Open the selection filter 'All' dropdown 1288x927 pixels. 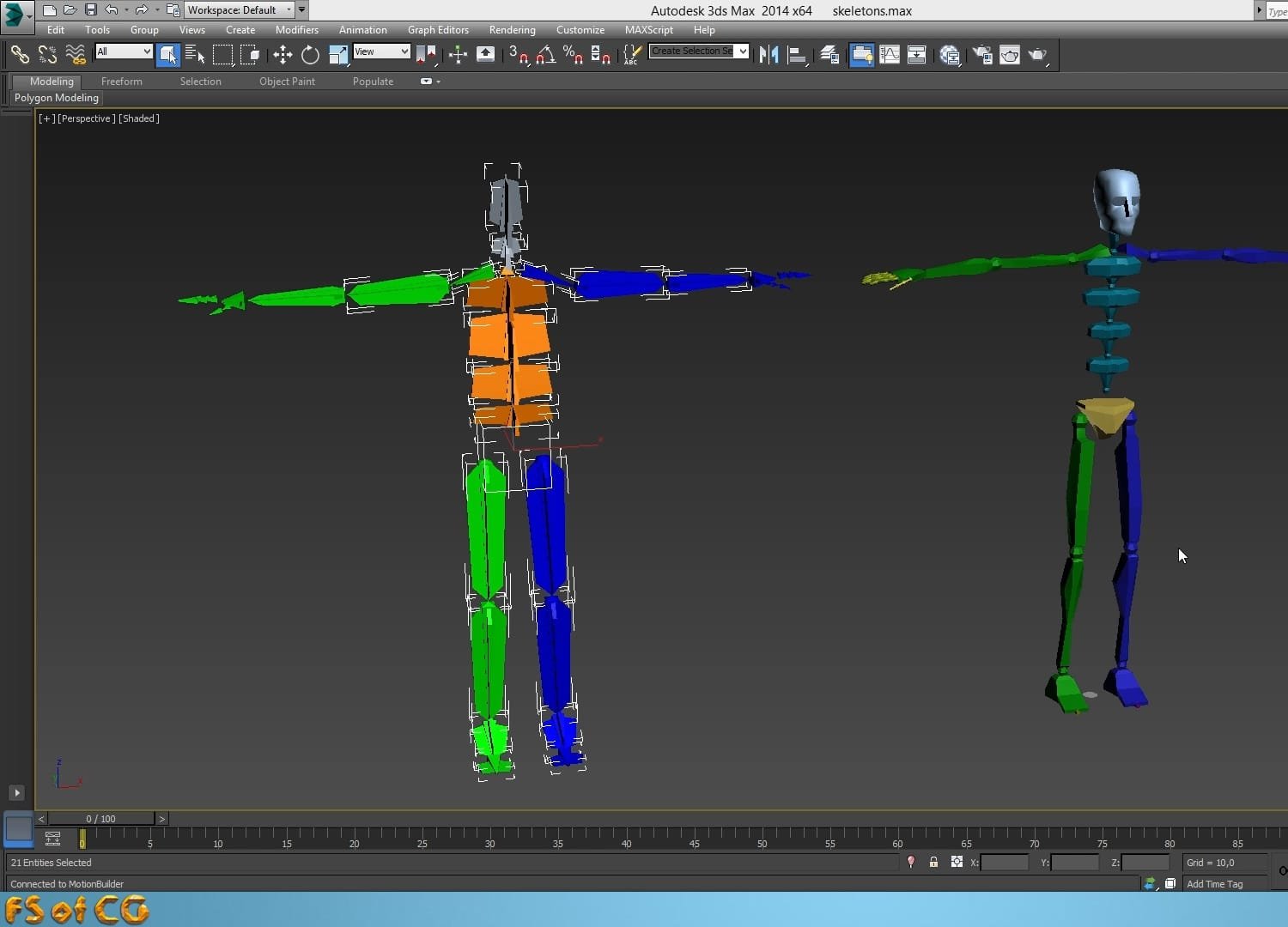pyautogui.click(x=124, y=51)
